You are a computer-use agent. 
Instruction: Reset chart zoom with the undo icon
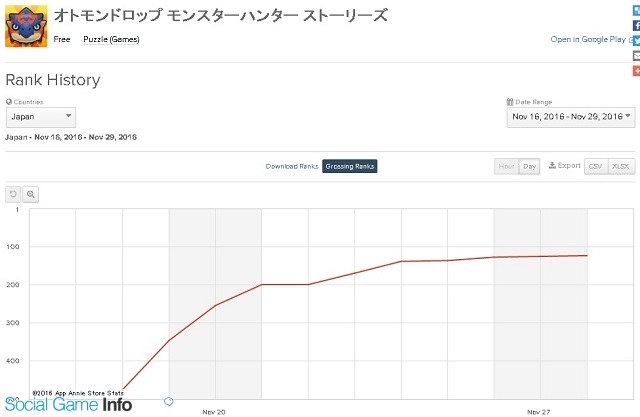pyautogui.click(x=13, y=194)
